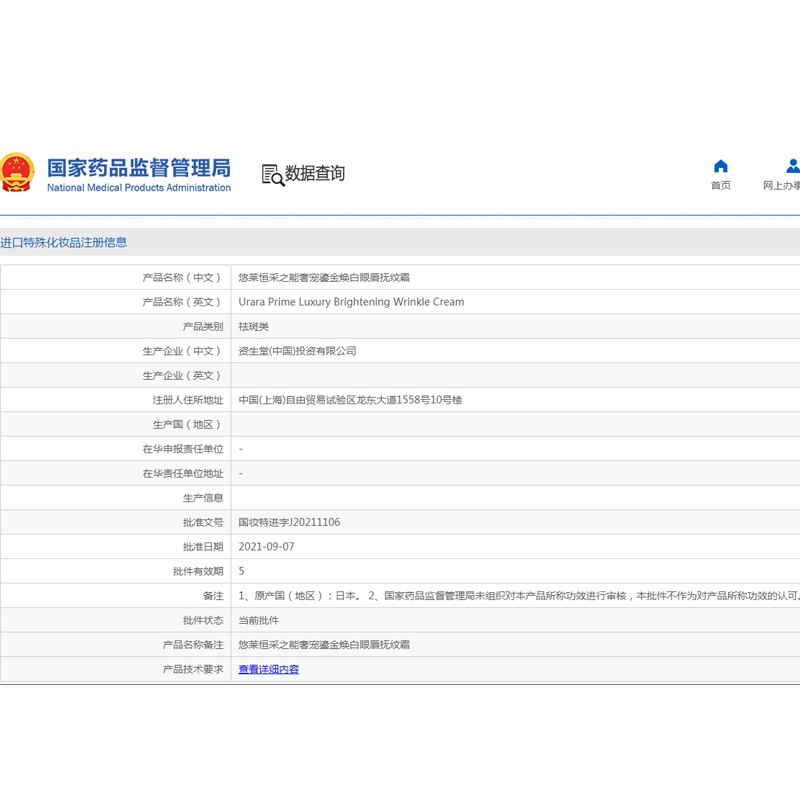The image size is (800, 800).
Task: Click the 产品名称备注 label cell
Action: tap(116, 645)
